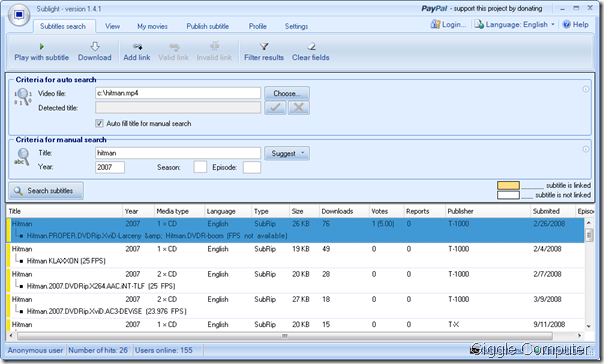Open the Language: English dropdown
604x364 pixels.
[514, 24]
